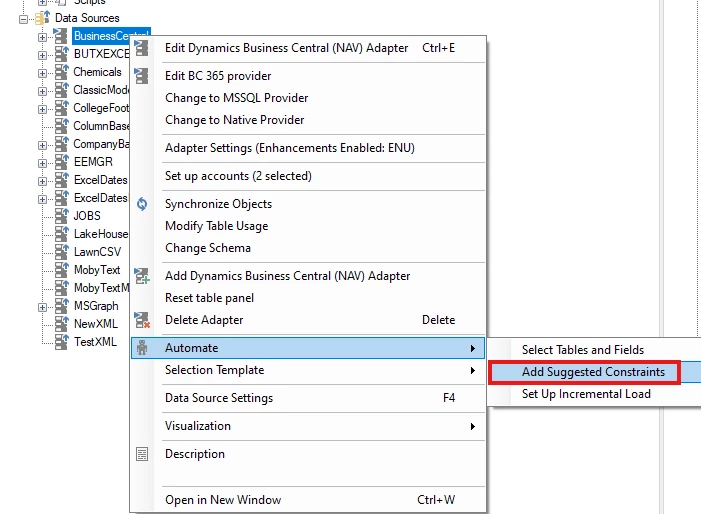Expand the MSGraph tree node
This screenshot has width=701, height=514.
coord(42,307)
